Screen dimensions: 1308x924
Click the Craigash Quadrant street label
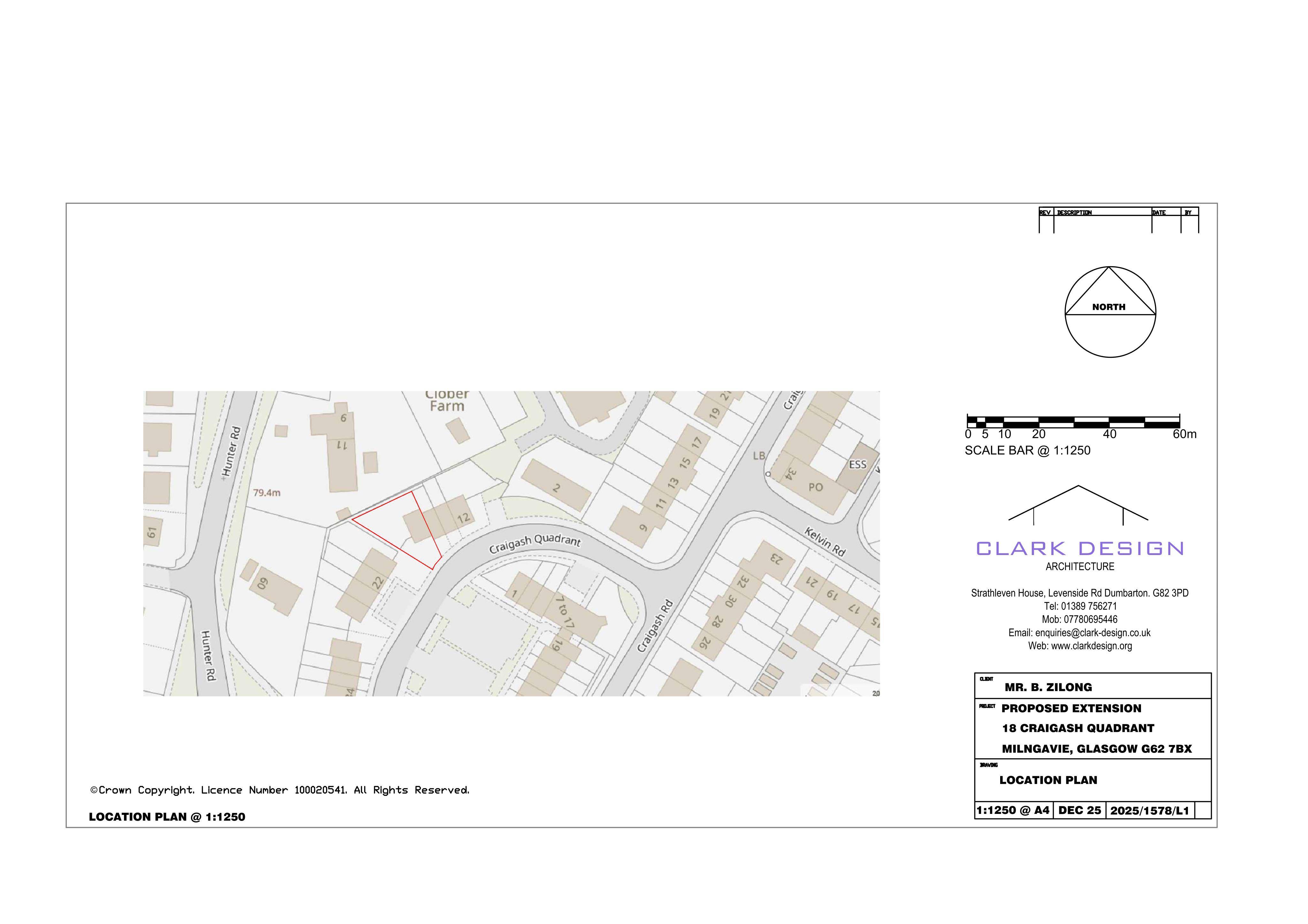pyautogui.click(x=535, y=543)
